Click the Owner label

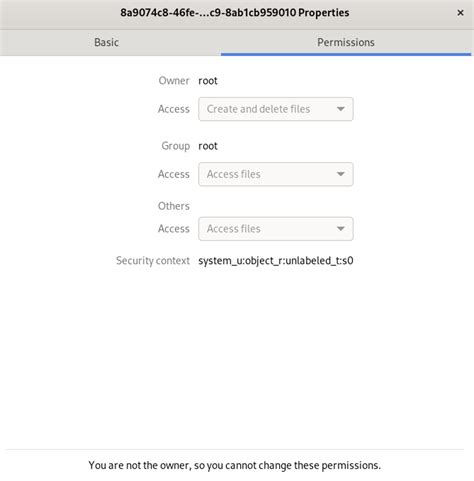click(174, 81)
